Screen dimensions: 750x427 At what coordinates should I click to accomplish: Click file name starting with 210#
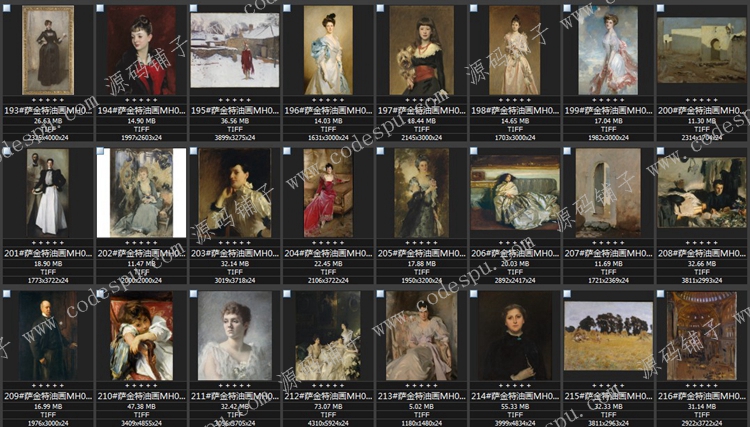pyautogui.click(x=142, y=396)
